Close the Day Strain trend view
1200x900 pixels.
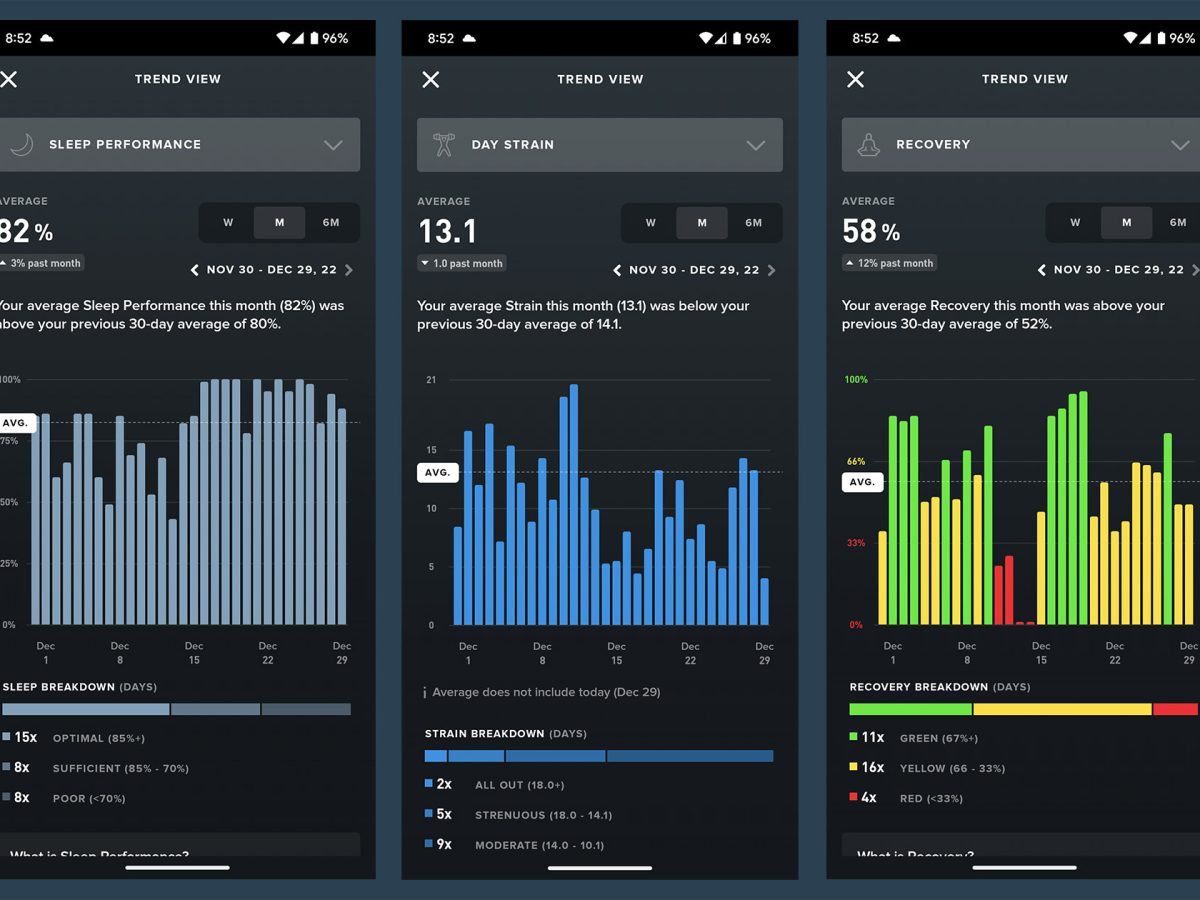click(x=431, y=79)
